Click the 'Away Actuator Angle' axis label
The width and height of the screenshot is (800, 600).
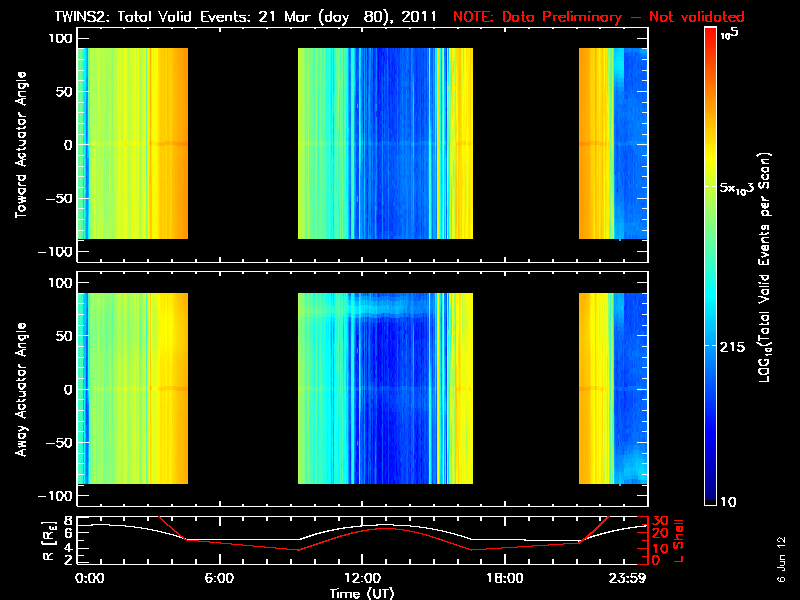pyautogui.click(x=21, y=389)
